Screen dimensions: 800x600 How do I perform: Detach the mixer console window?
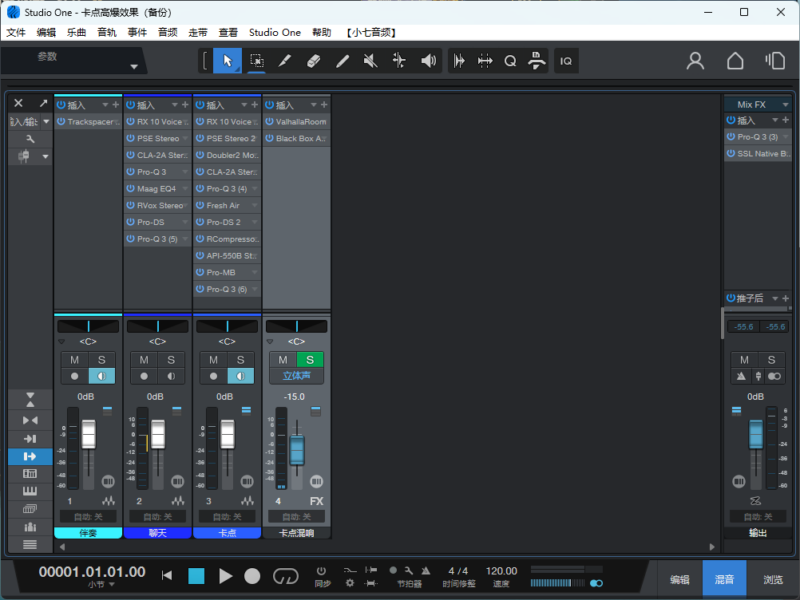43,103
